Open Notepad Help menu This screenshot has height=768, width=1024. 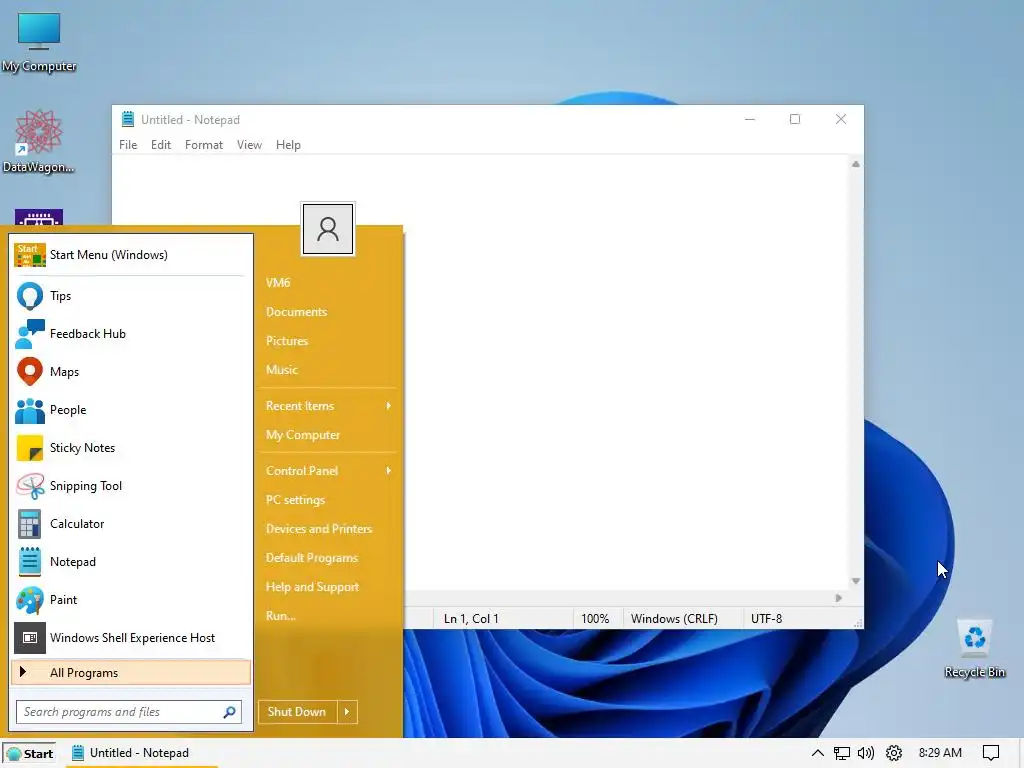tap(288, 145)
